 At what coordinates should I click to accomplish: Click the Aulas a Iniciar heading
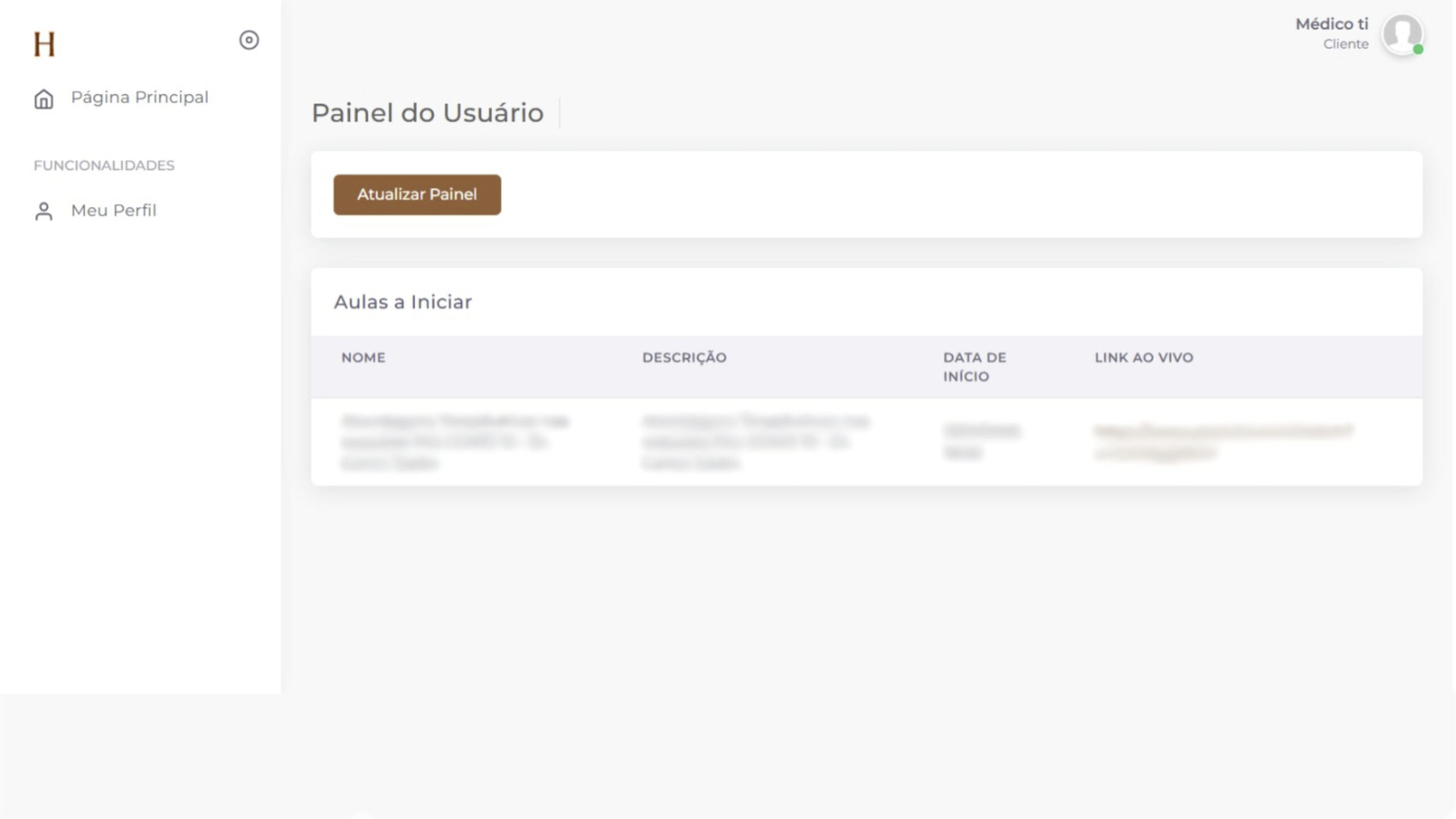(403, 302)
